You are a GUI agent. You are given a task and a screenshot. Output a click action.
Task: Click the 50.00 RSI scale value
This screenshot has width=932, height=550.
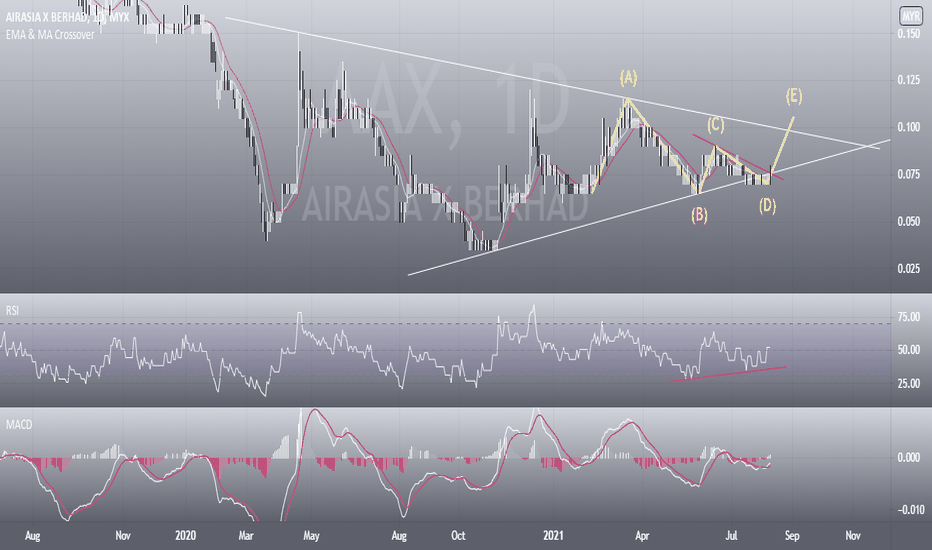909,350
